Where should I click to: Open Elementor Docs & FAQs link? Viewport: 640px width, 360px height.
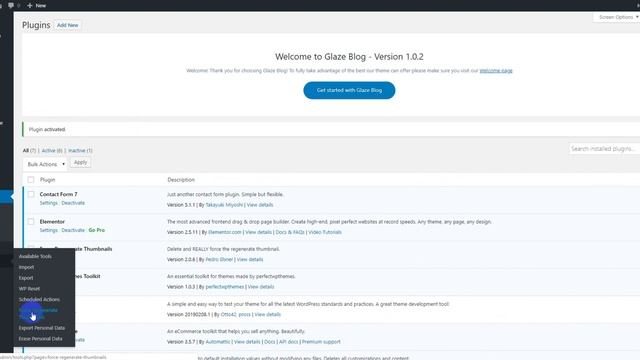tap(290, 232)
